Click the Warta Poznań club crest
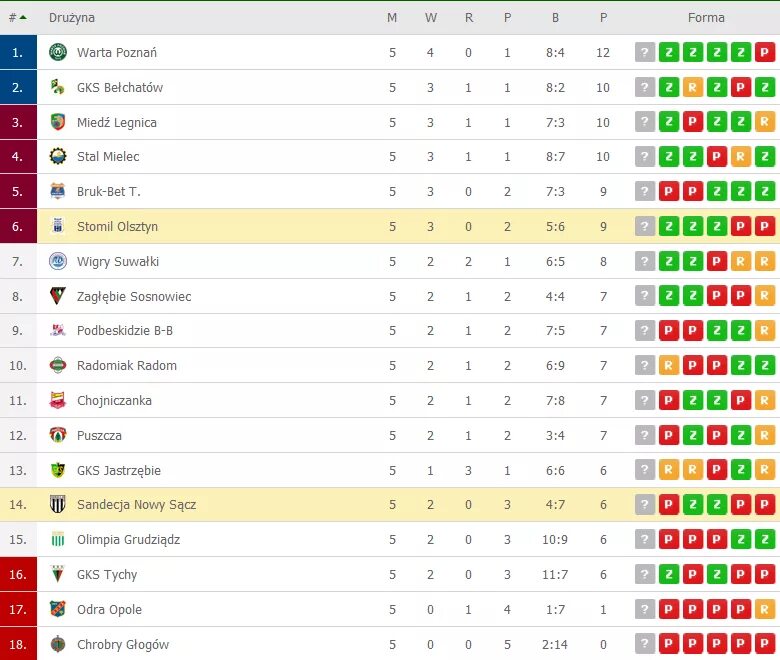 pos(58,52)
